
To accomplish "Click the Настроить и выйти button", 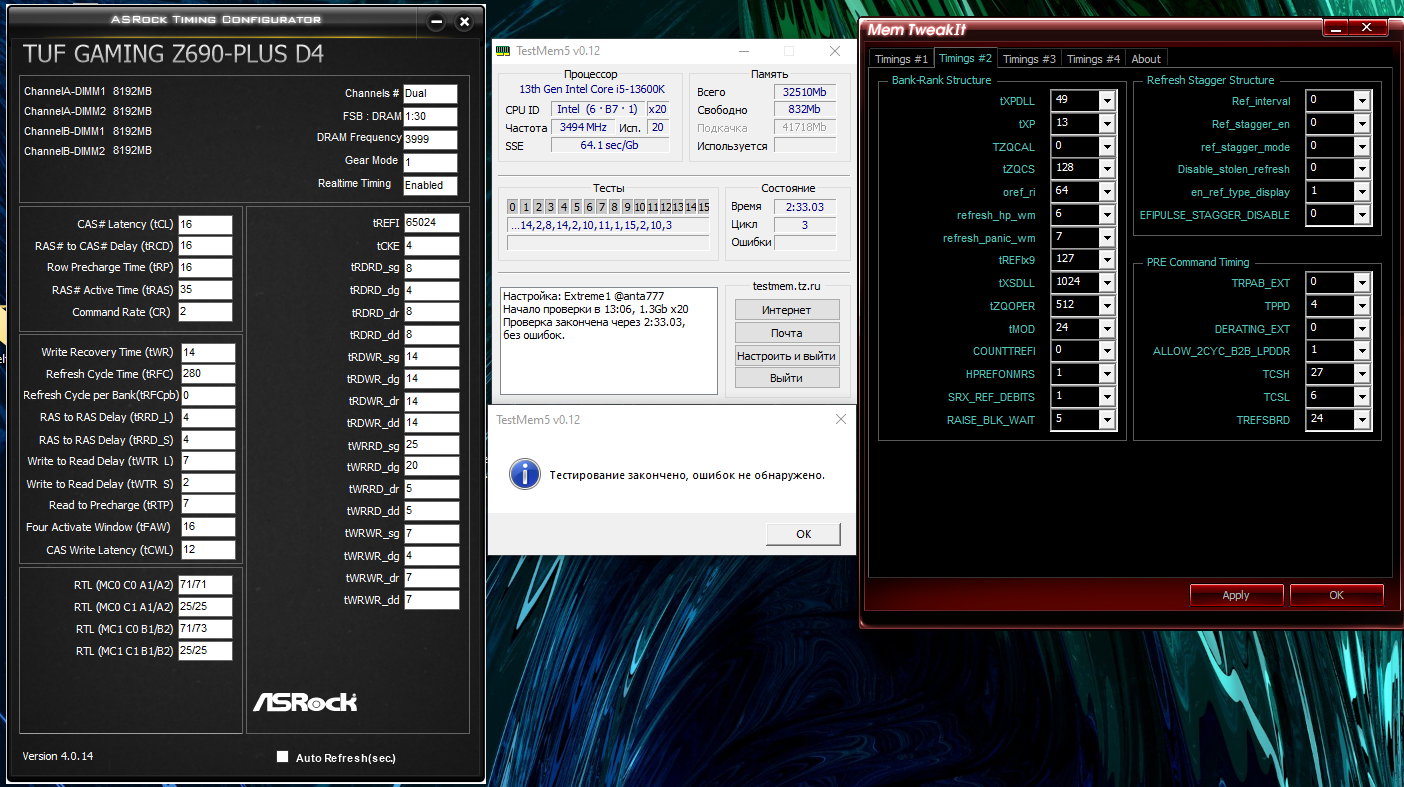I will click(786, 356).
